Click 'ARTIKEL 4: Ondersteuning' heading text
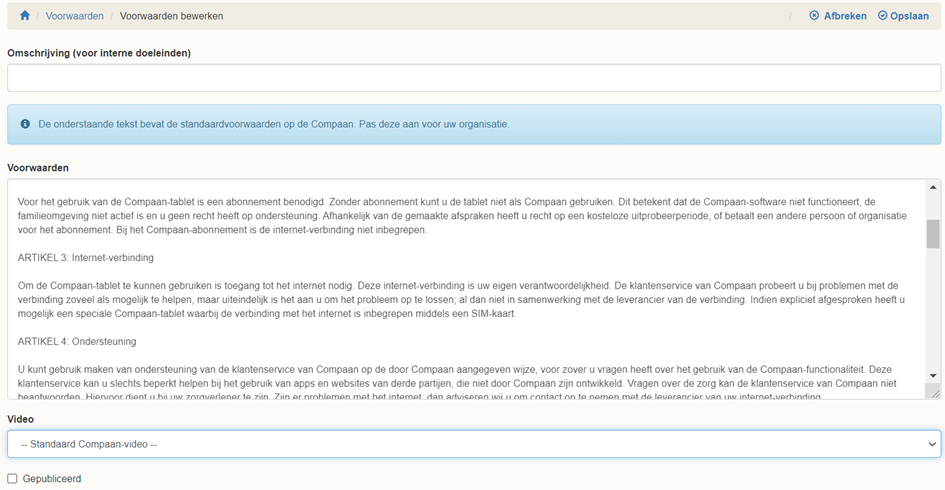This screenshot has height=490, width=945. (77, 341)
